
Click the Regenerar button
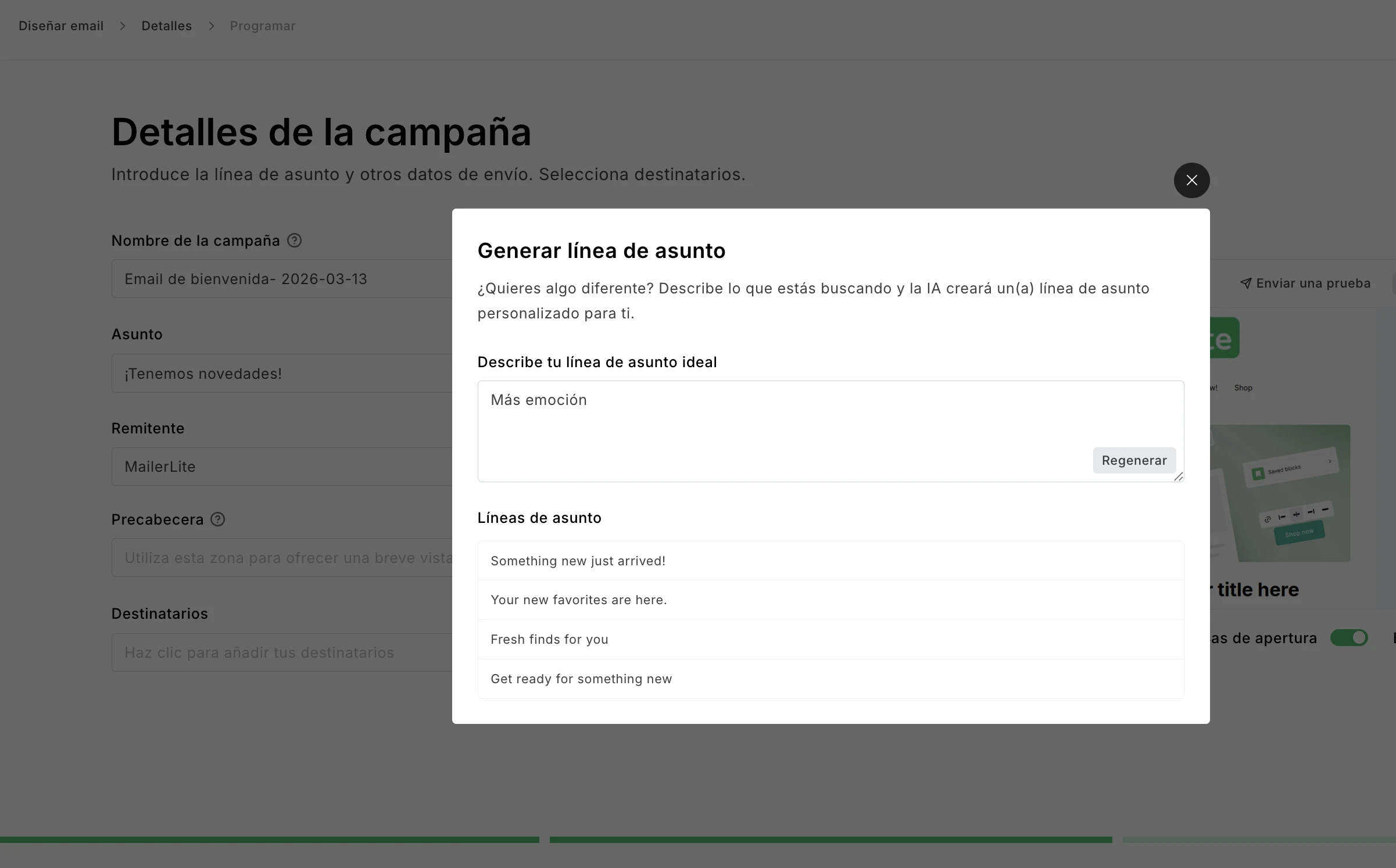click(1134, 460)
